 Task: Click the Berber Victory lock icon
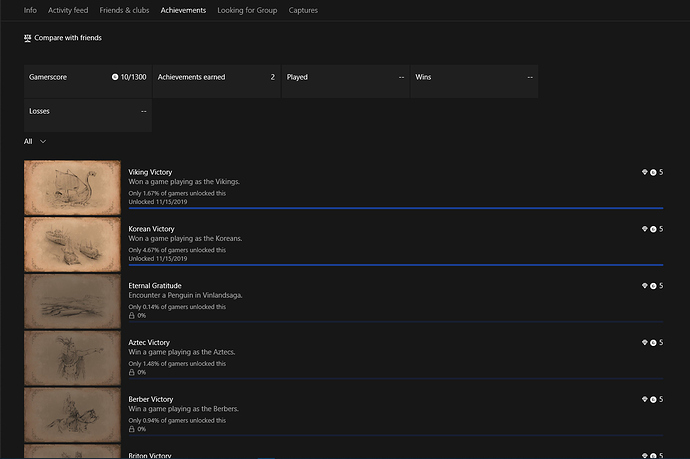(132, 429)
